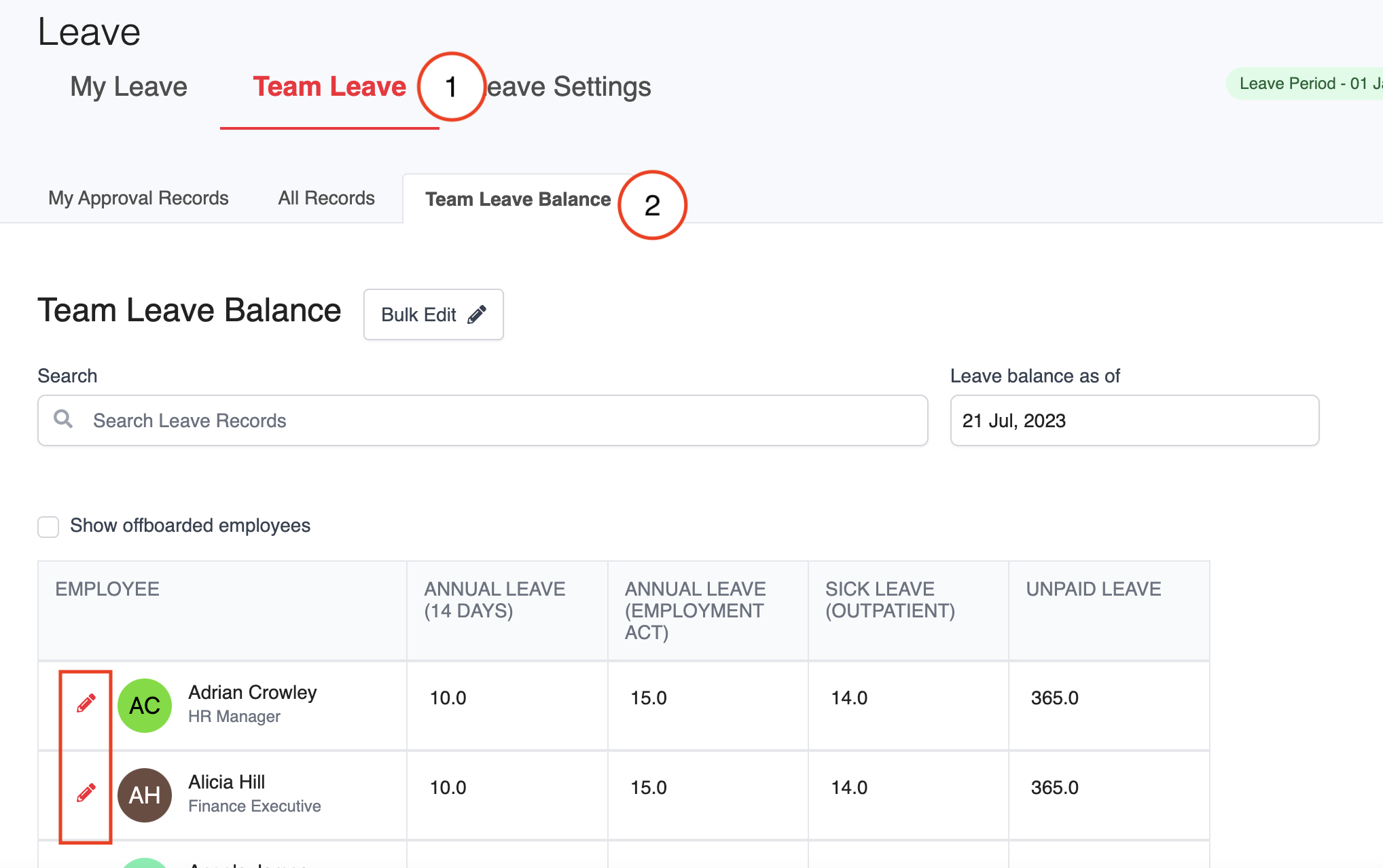Viewport: 1383px width, 868px height.
Task: Click the Alicia Hill employee name
Action: 226,782
